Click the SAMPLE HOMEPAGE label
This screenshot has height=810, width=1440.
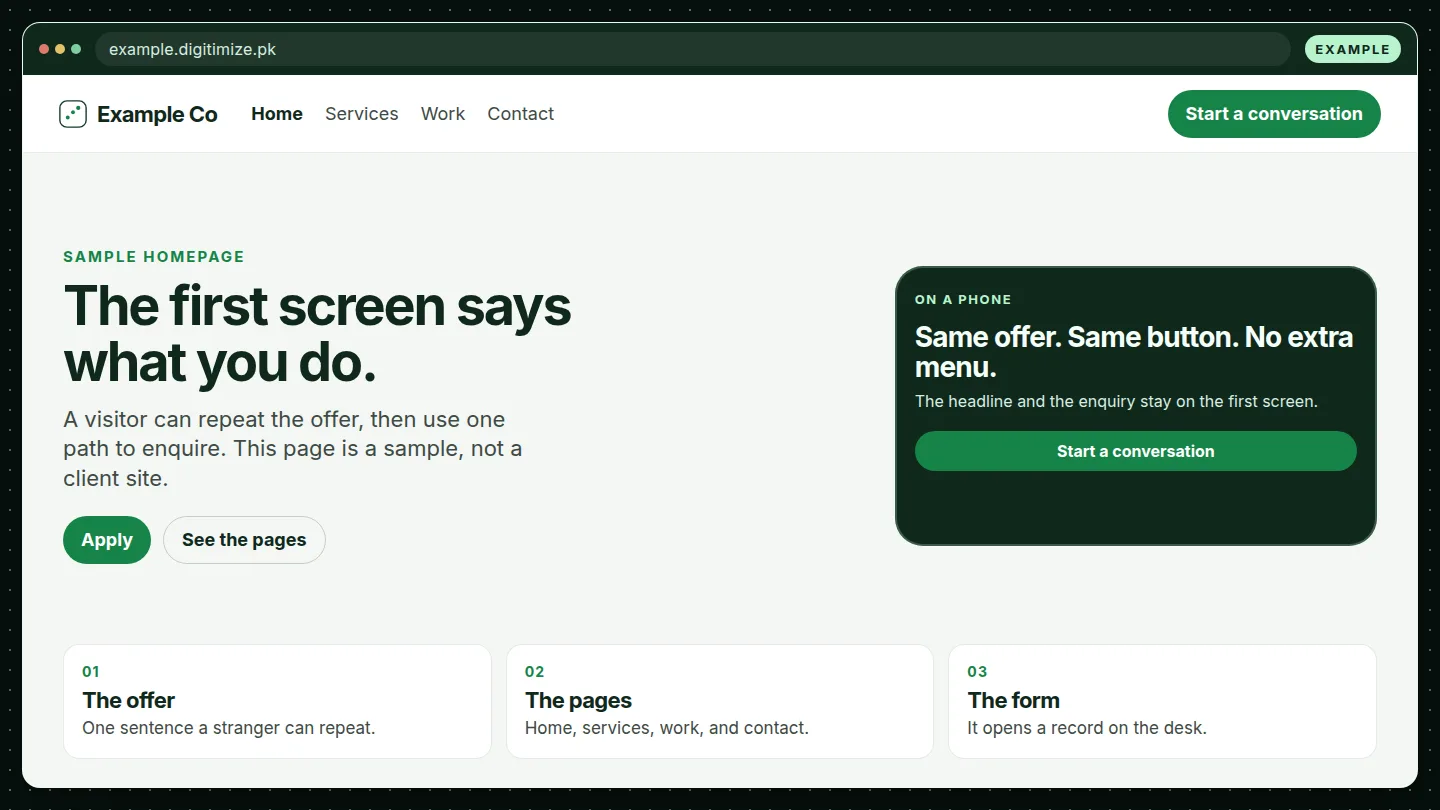click(x=154, y=257)
